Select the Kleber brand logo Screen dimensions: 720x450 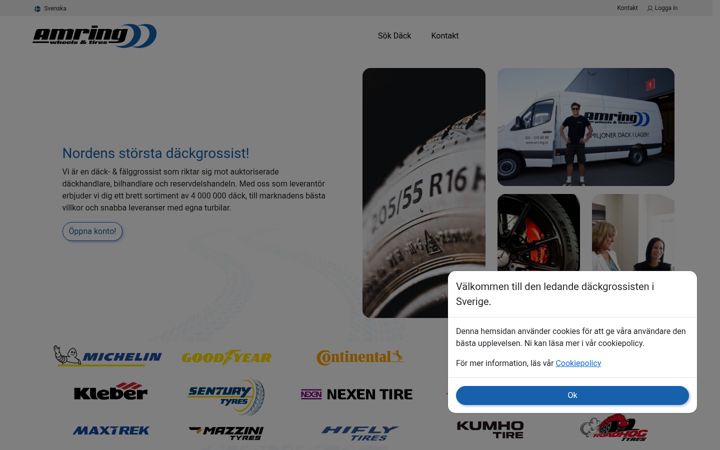[x=111, y=391]
